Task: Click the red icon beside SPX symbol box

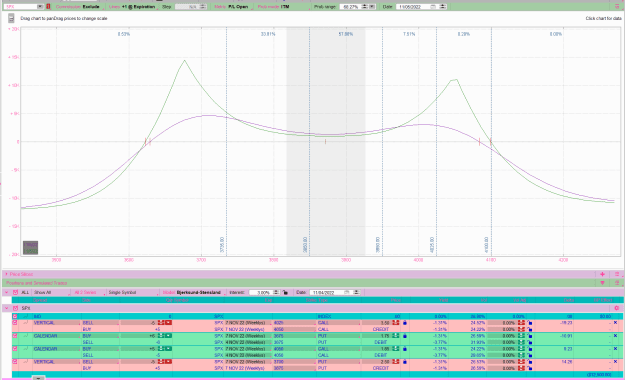Action: point(48,7)
